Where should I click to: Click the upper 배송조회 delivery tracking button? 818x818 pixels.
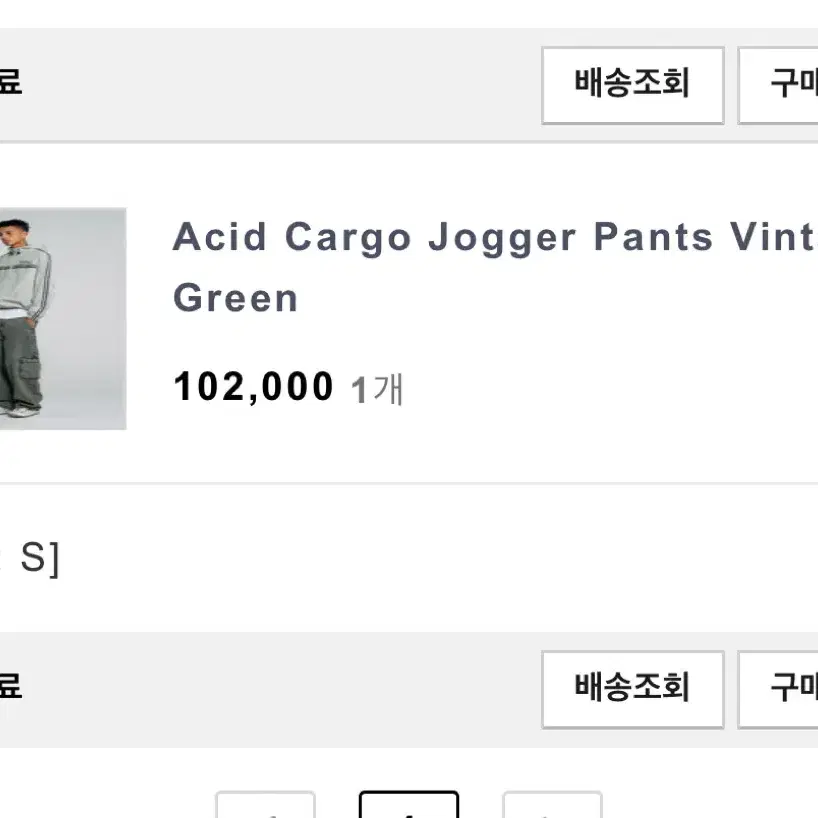click(633, 86)
